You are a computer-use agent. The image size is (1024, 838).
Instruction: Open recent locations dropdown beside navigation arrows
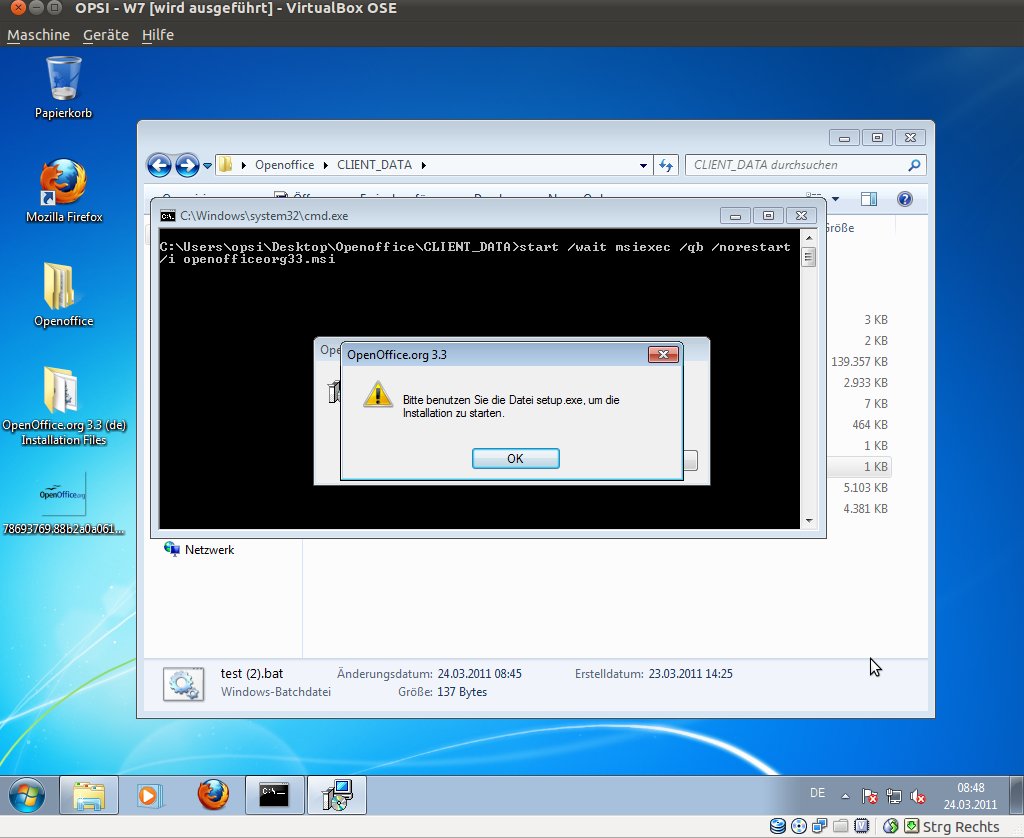[x=207, y=166]
